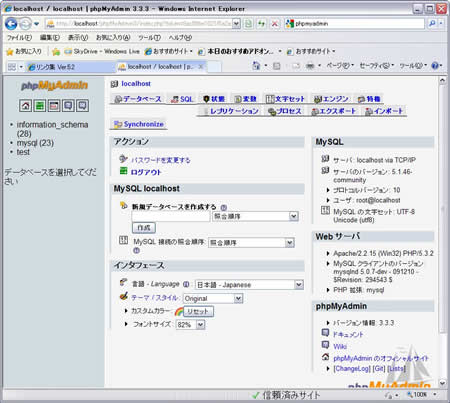This screenshot has height=403, width=450.
Task: Open the レプリケーション tab
Action: click(230, 111)
